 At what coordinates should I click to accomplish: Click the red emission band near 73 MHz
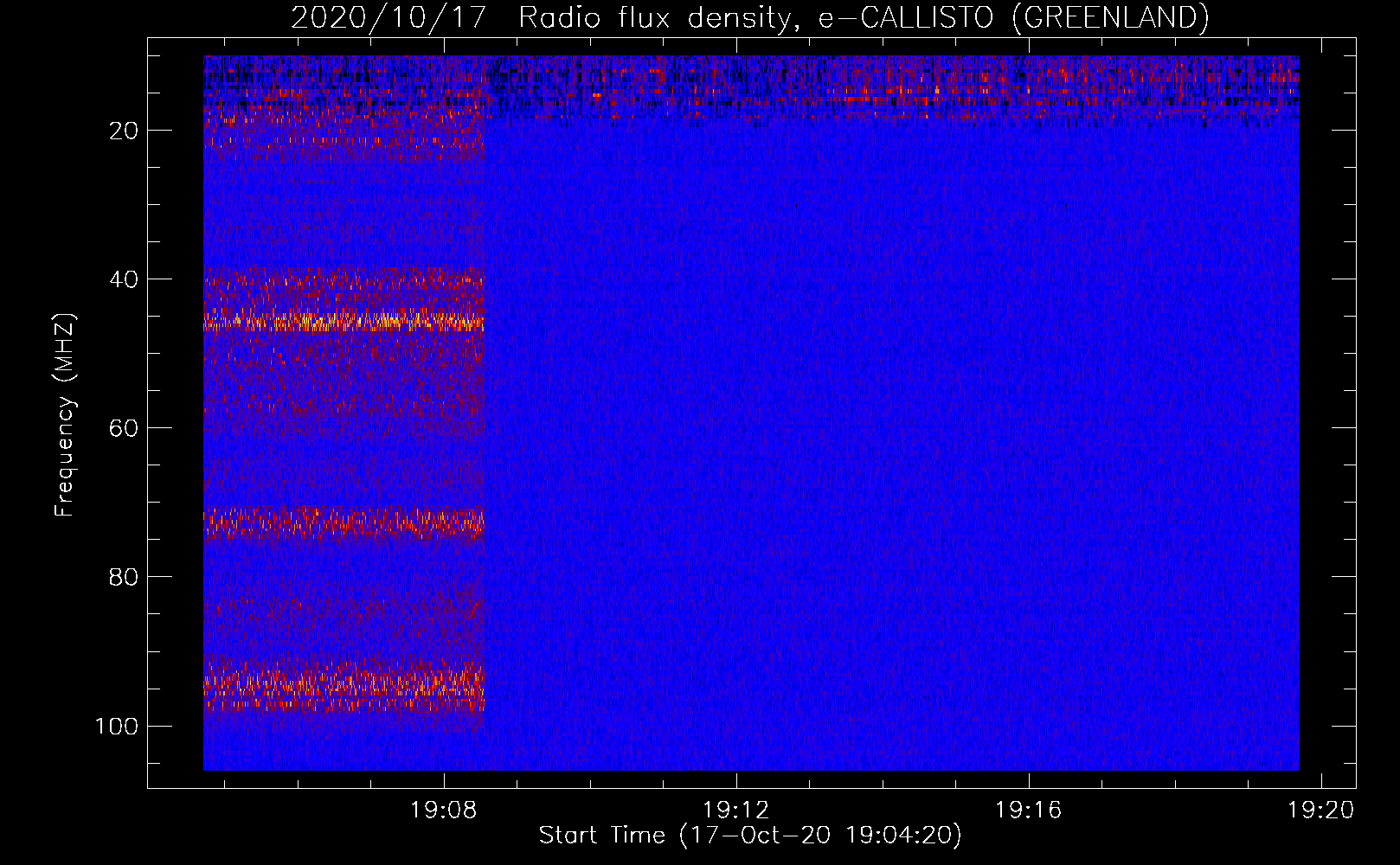(x=344, y=522)
